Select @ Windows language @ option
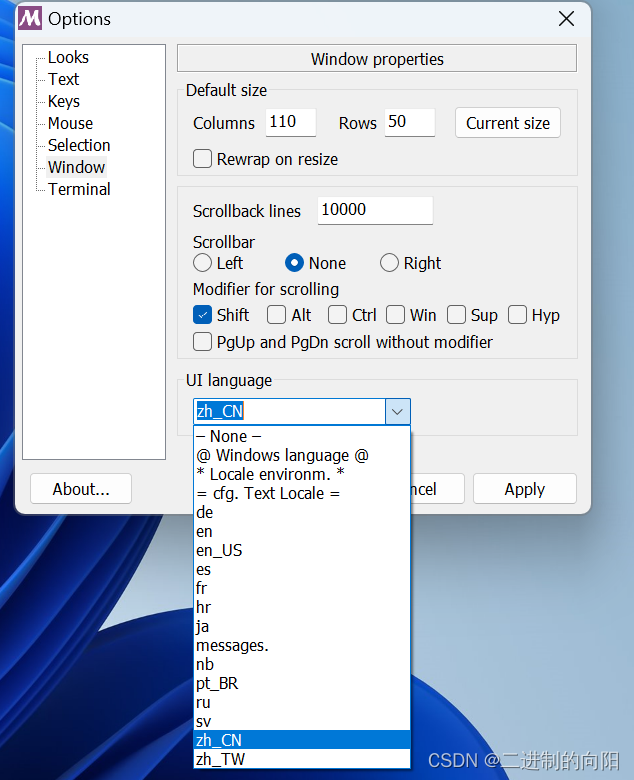The height and width of the screenshot is (780, 634). pyautogui.click(x=302, y=455)
